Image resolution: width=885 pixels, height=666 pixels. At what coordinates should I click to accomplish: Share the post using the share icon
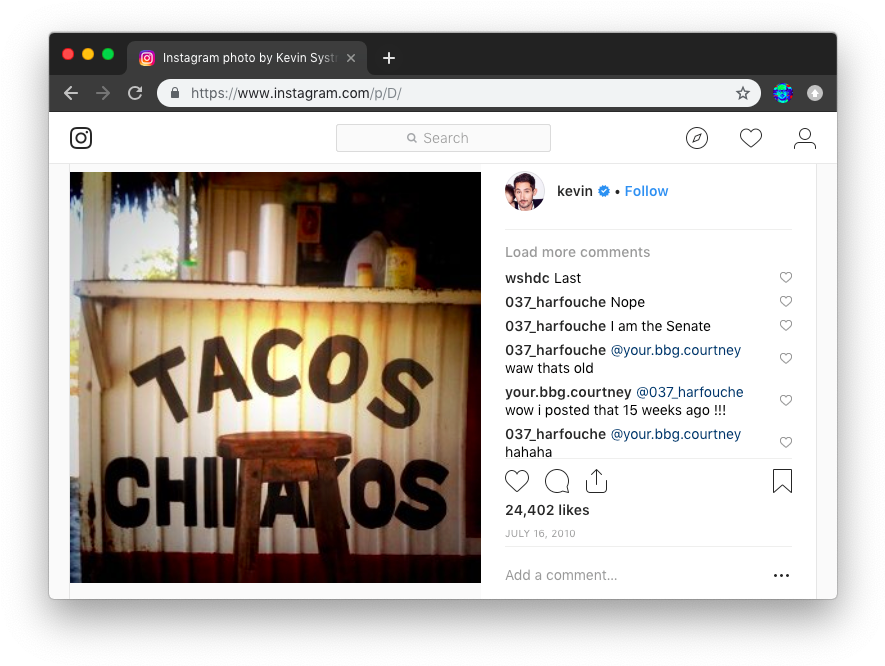[597, 481]
